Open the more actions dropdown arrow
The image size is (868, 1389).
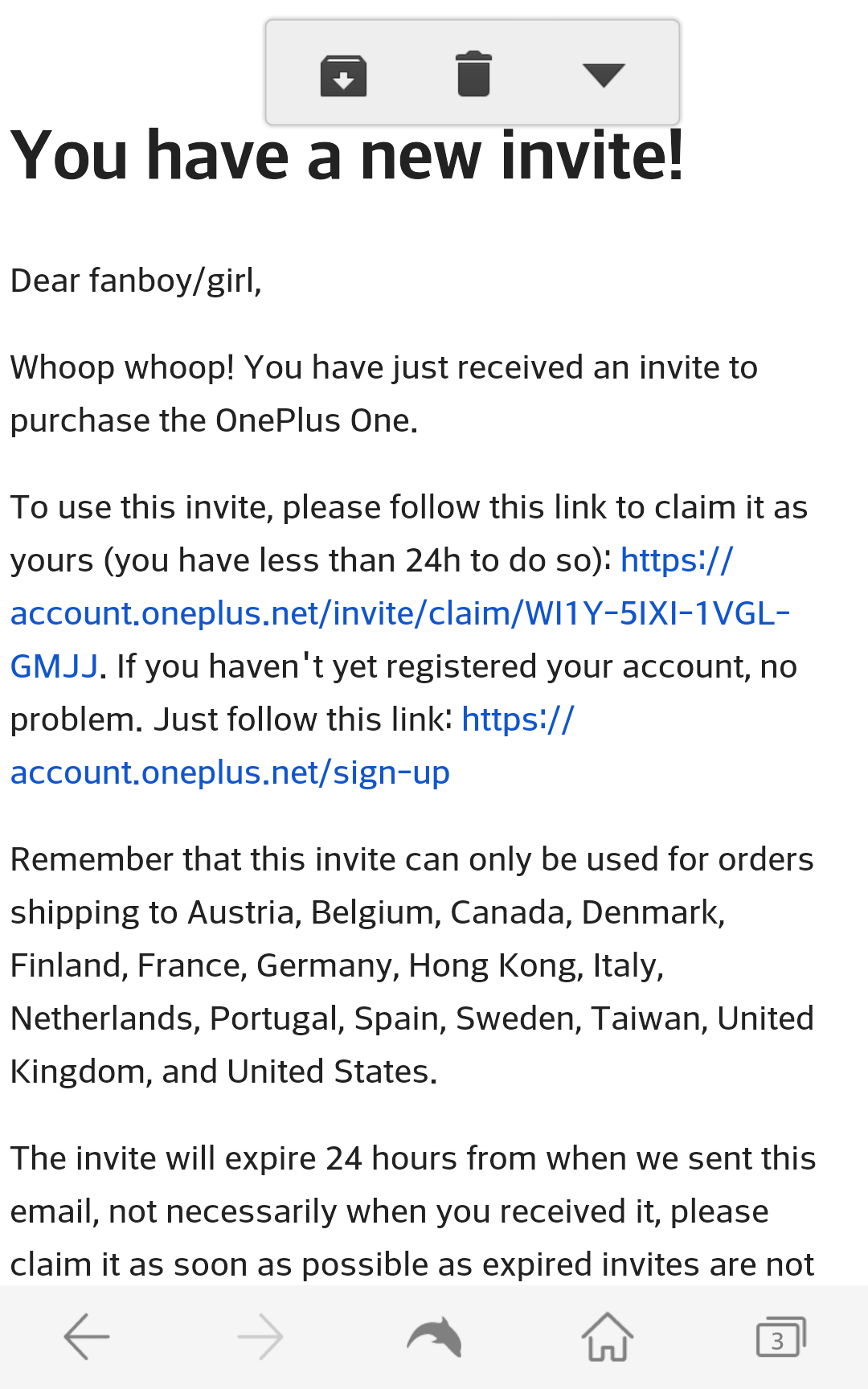604,75
